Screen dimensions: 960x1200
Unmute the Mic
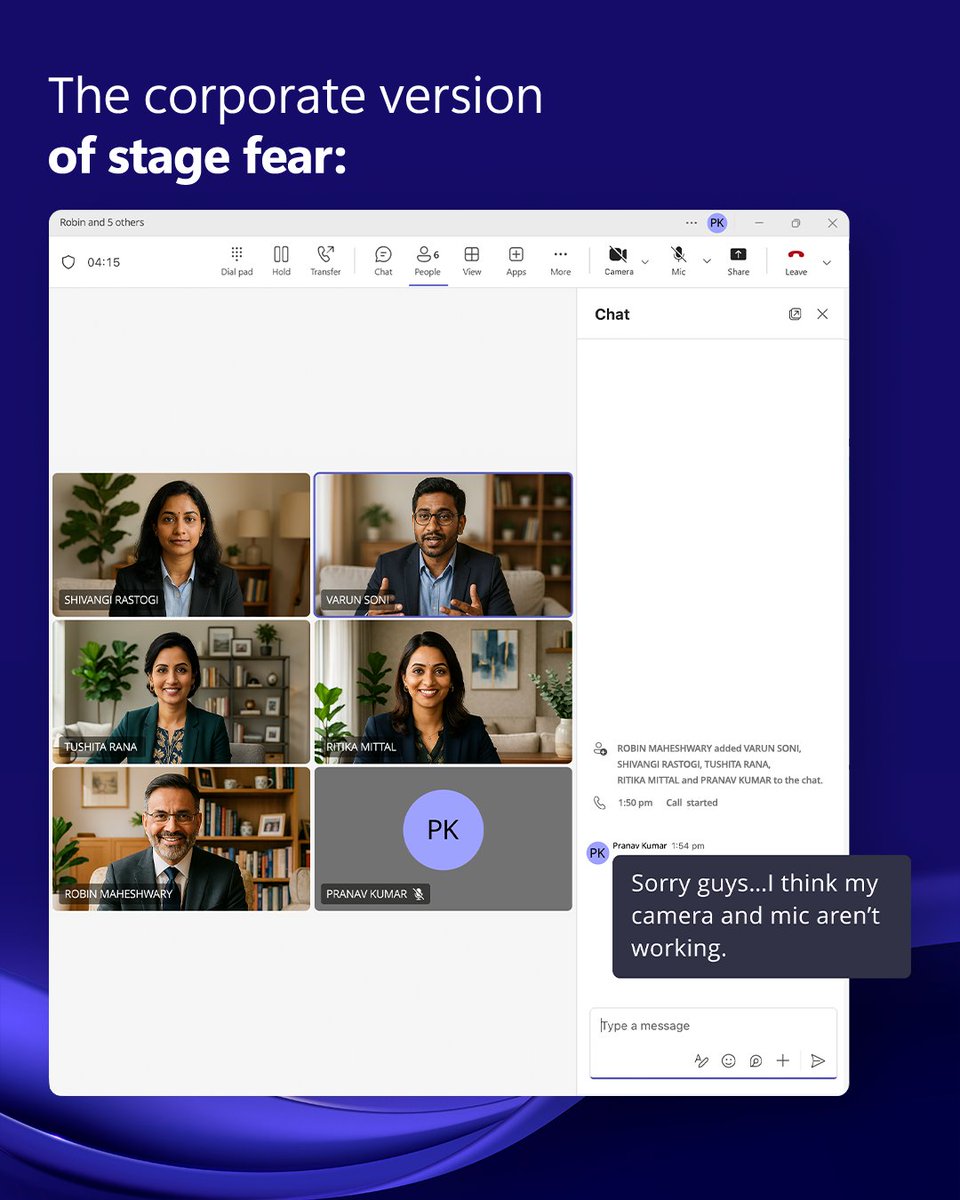[678, 261]
